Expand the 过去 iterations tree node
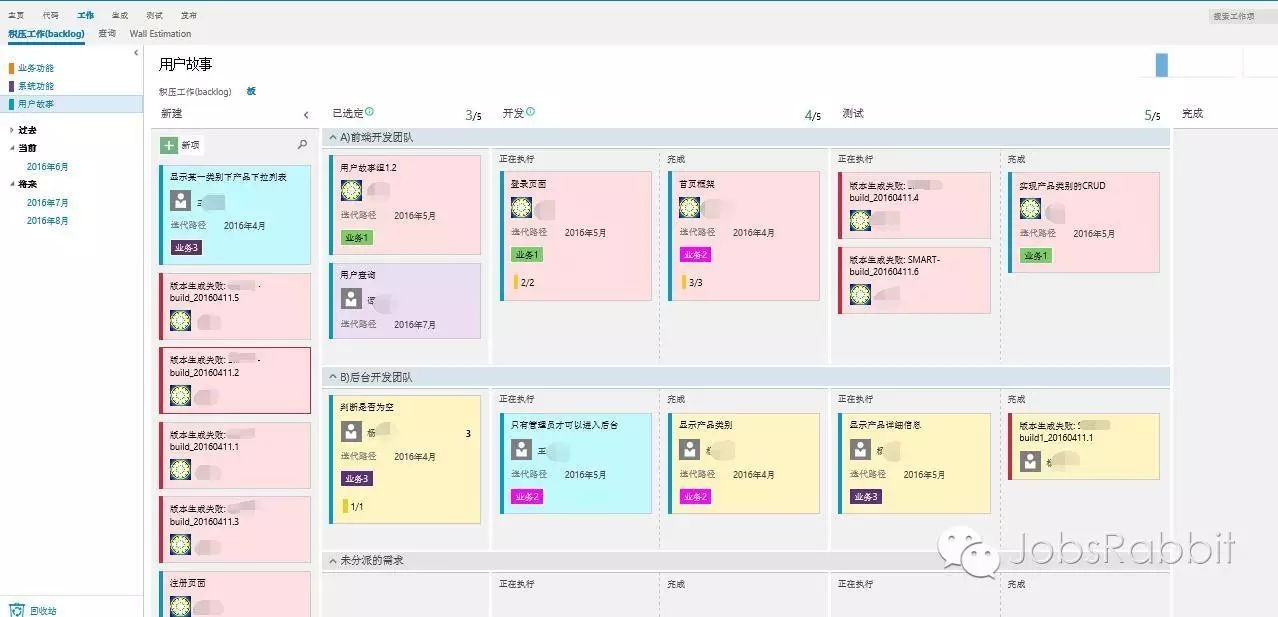 11,130
